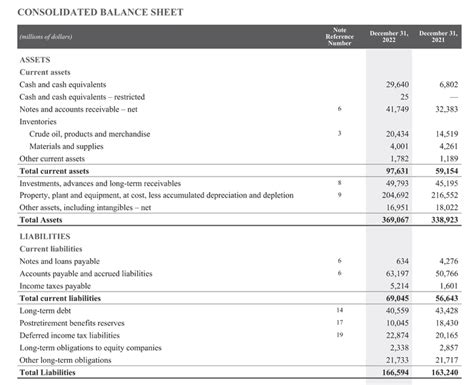Select the Total Liabilities 2022 value 166,594
474x385 pixels.
click(x=395, y=373)
